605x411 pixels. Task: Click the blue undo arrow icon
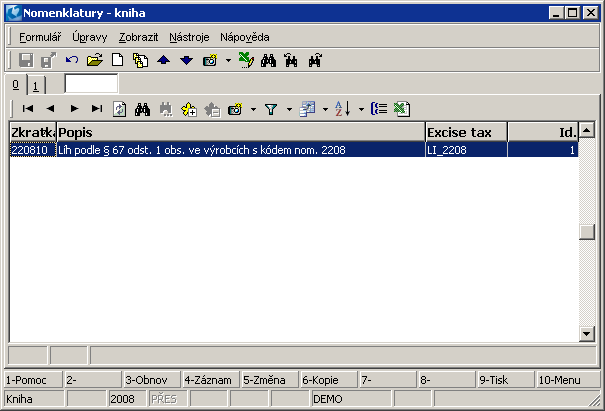pyautogui.click(x=72, y=61)
